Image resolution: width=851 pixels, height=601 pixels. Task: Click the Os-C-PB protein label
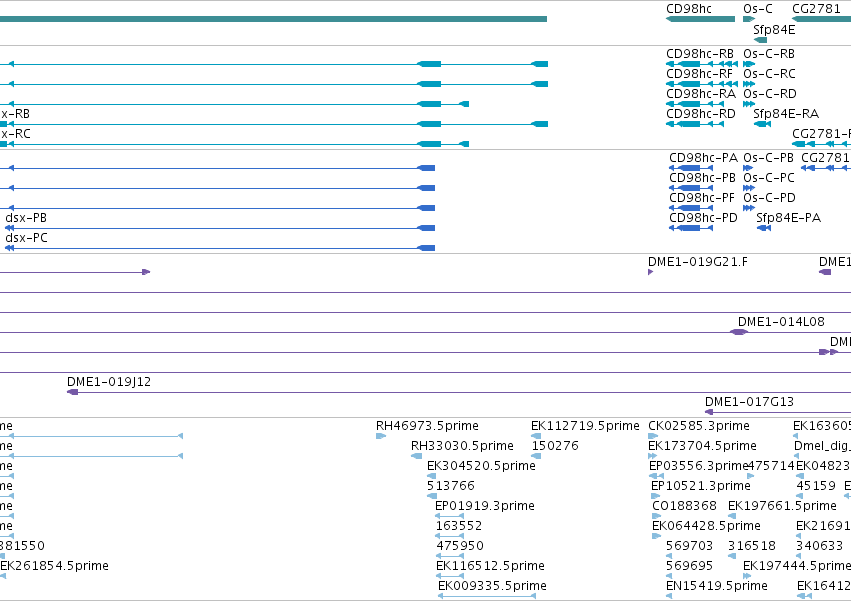tap(769, 158)
